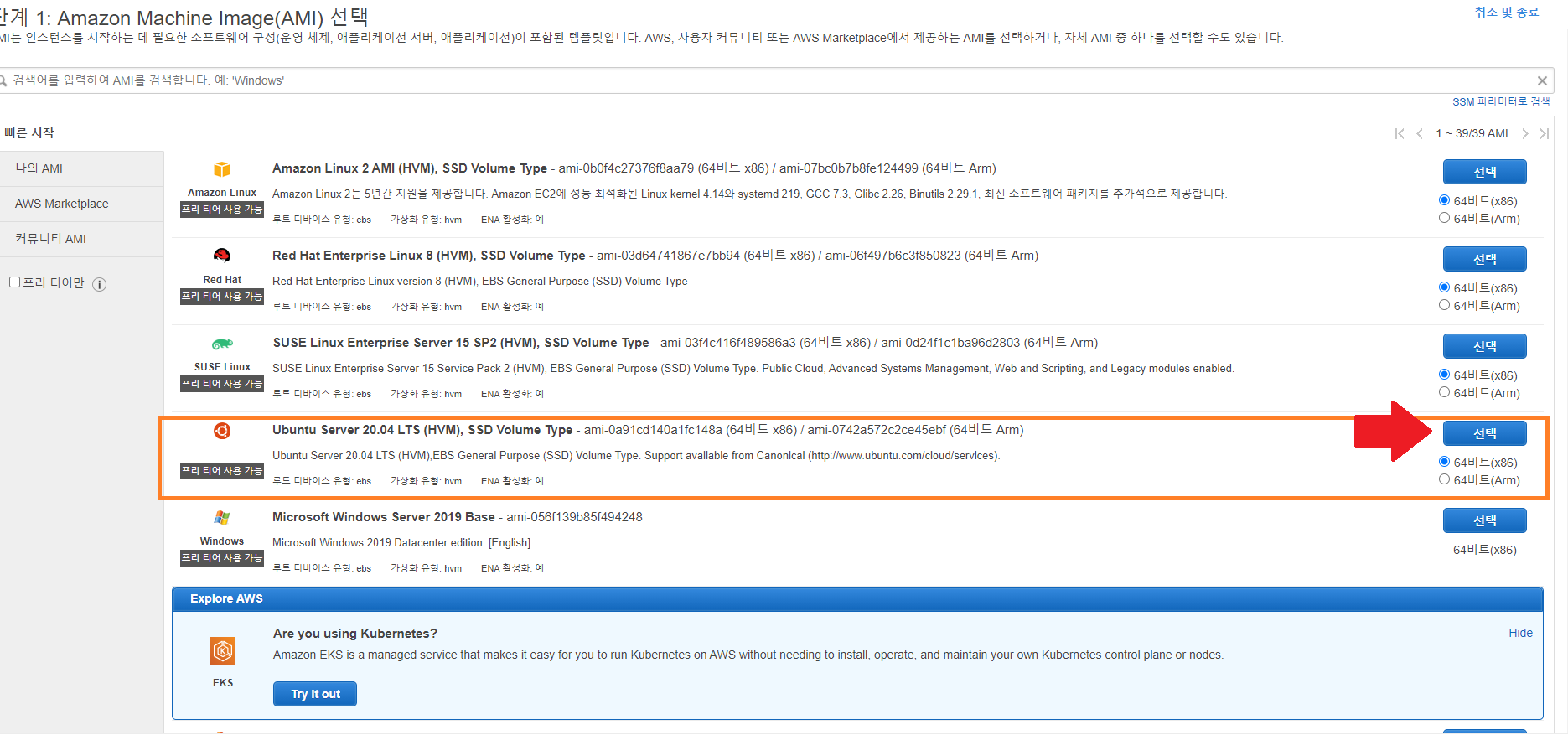The width and height of the screenshot is (1568, 740).
Task: Open the 커뮤니티 AMI tab
Action: click(x=81, y=239)
